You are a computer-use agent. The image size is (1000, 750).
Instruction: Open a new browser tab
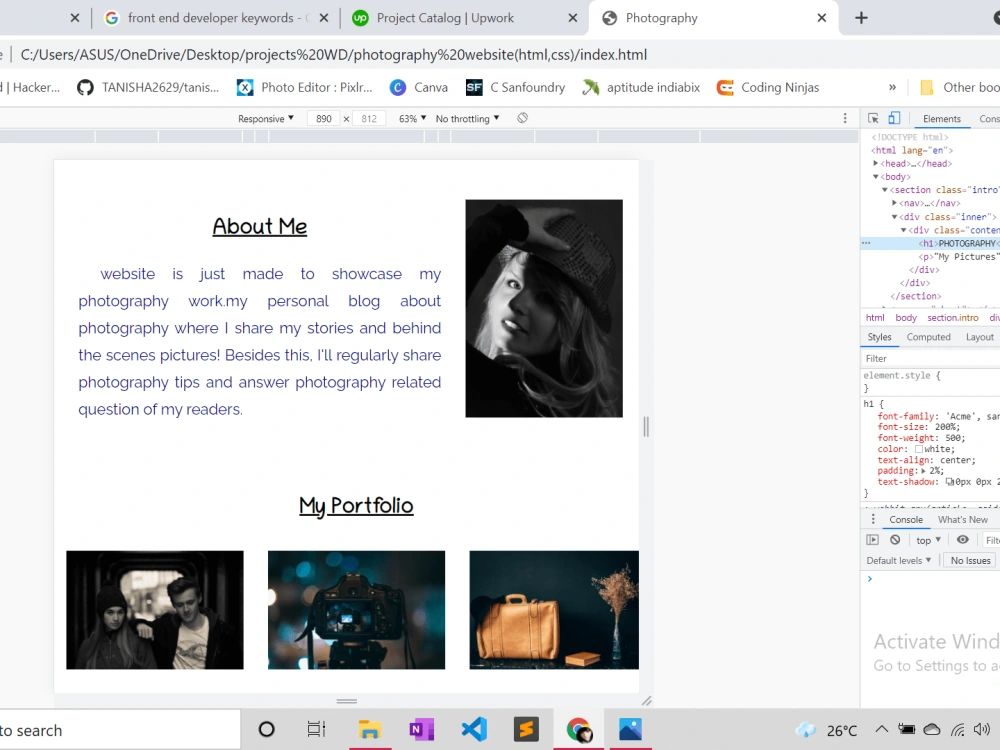click(861, 18)
